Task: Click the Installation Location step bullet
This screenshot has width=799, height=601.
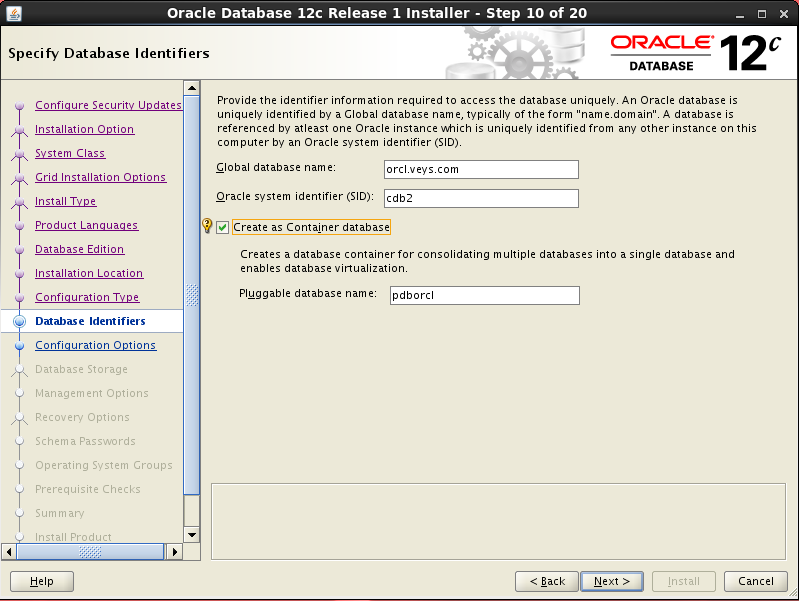Action: tap(19, 273)
